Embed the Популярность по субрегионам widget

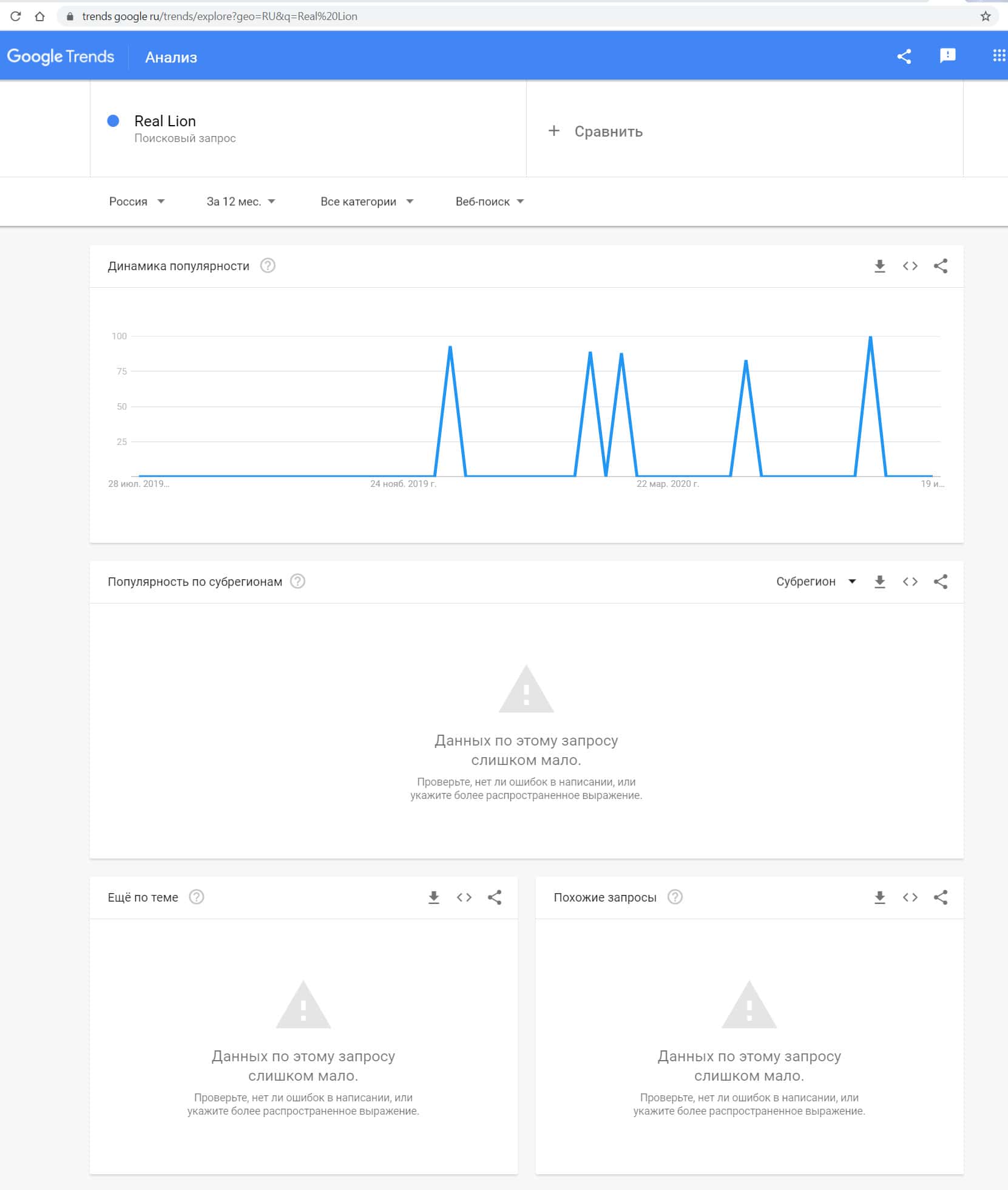point(910,582)
